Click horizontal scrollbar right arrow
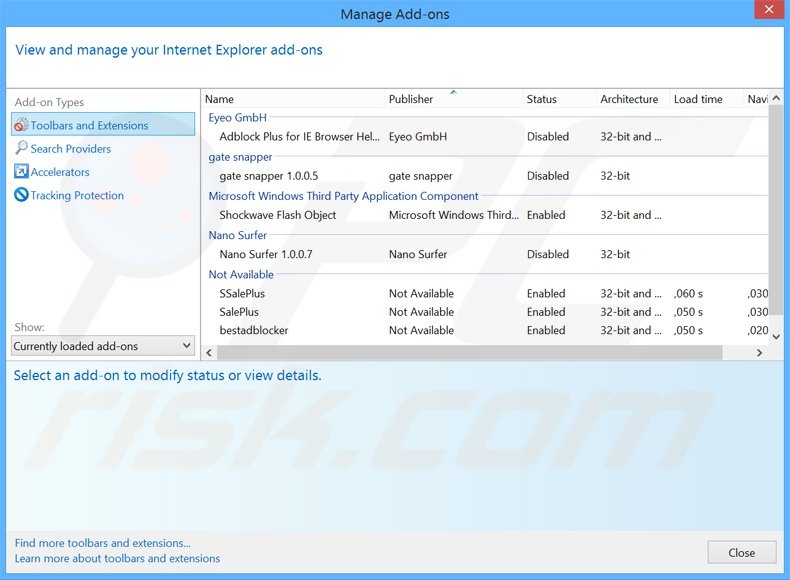 (x=759, y=353)
